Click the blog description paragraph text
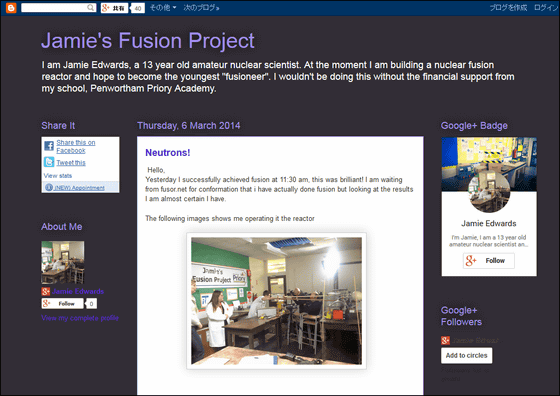The height and width of the screenshot is (396, 560). coord(278,76)
